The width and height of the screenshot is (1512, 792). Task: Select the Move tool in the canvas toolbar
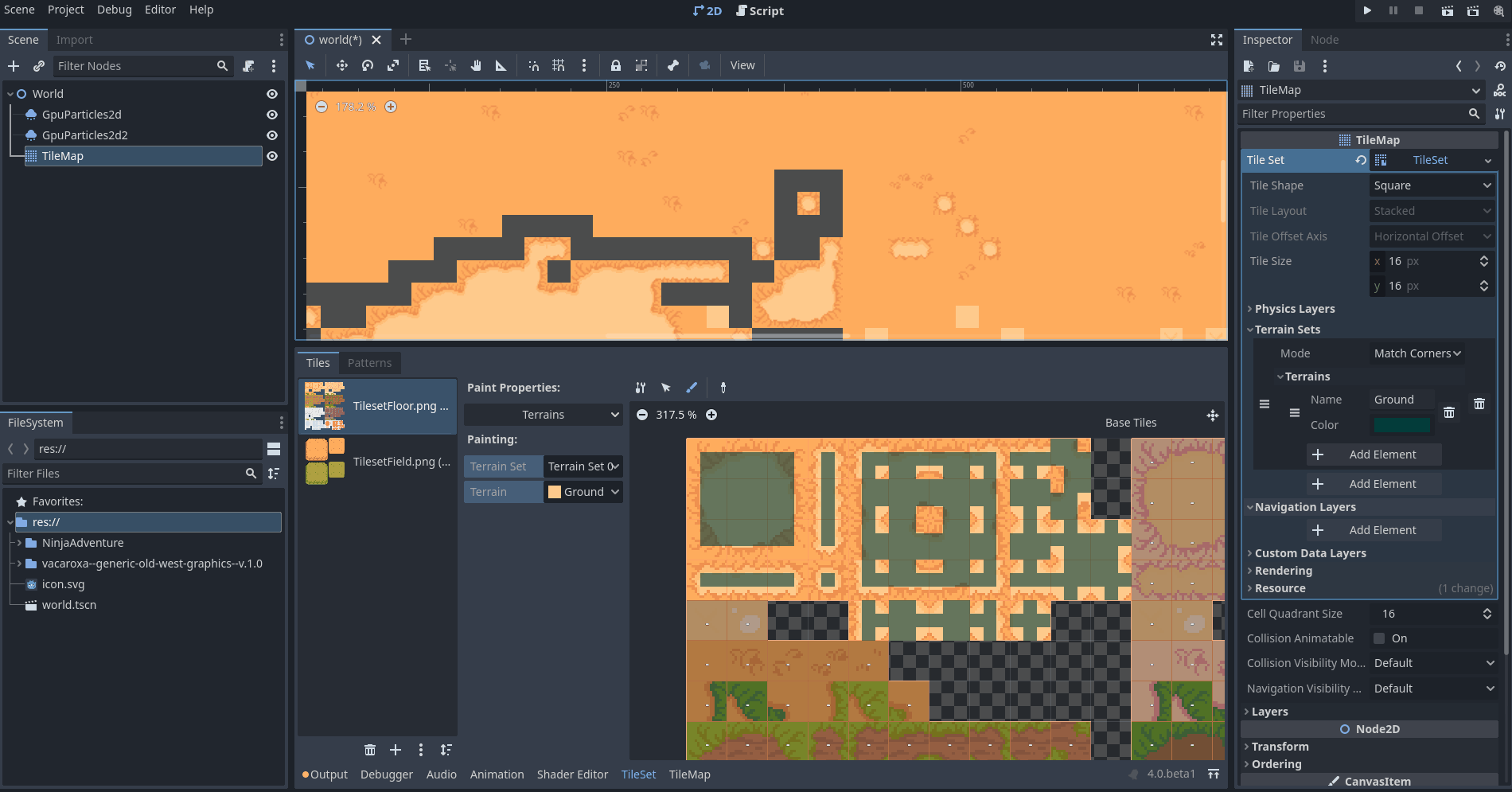point(342,65)
